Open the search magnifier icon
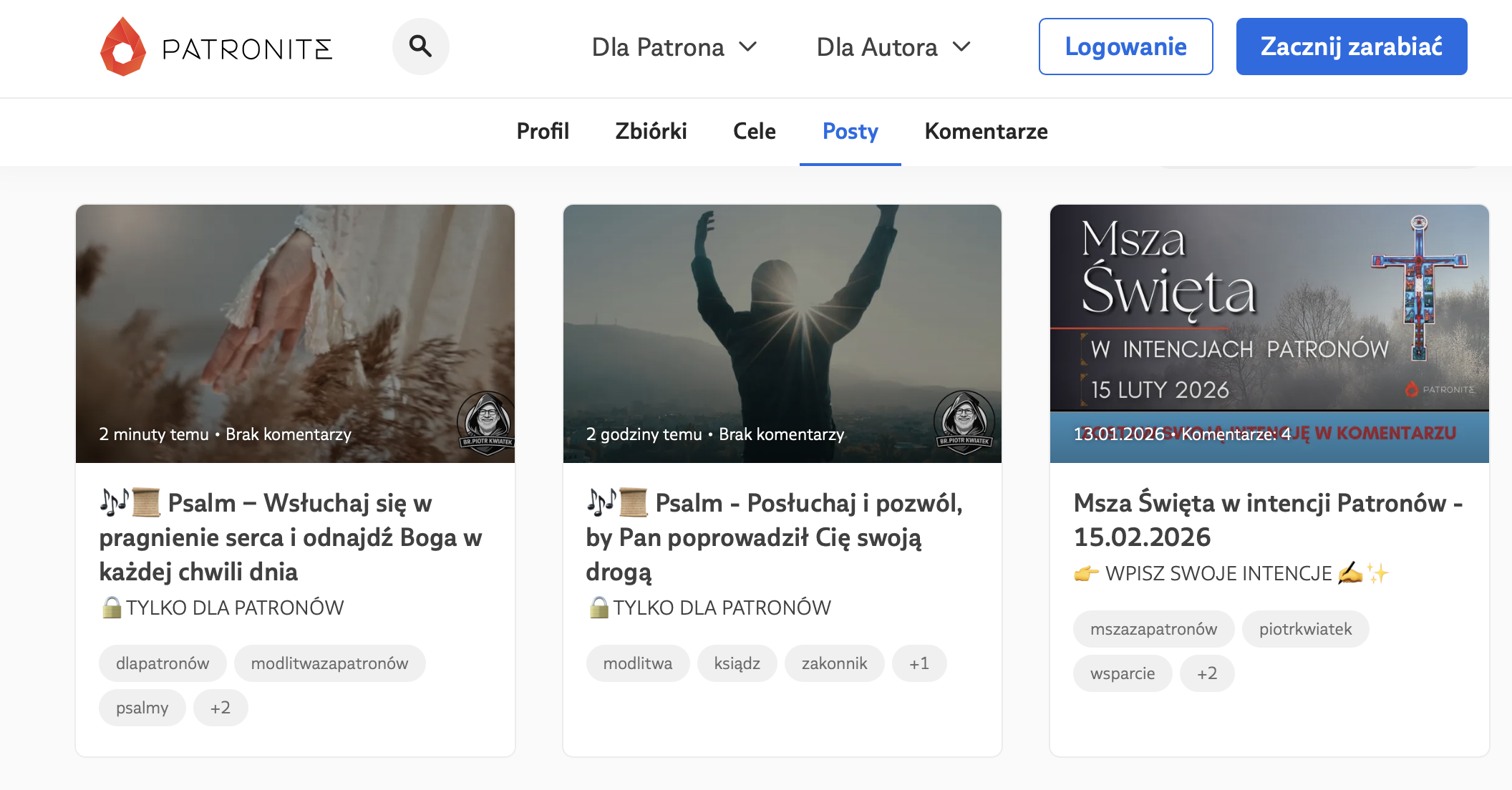1512x790 pixels. click(420, 46)
